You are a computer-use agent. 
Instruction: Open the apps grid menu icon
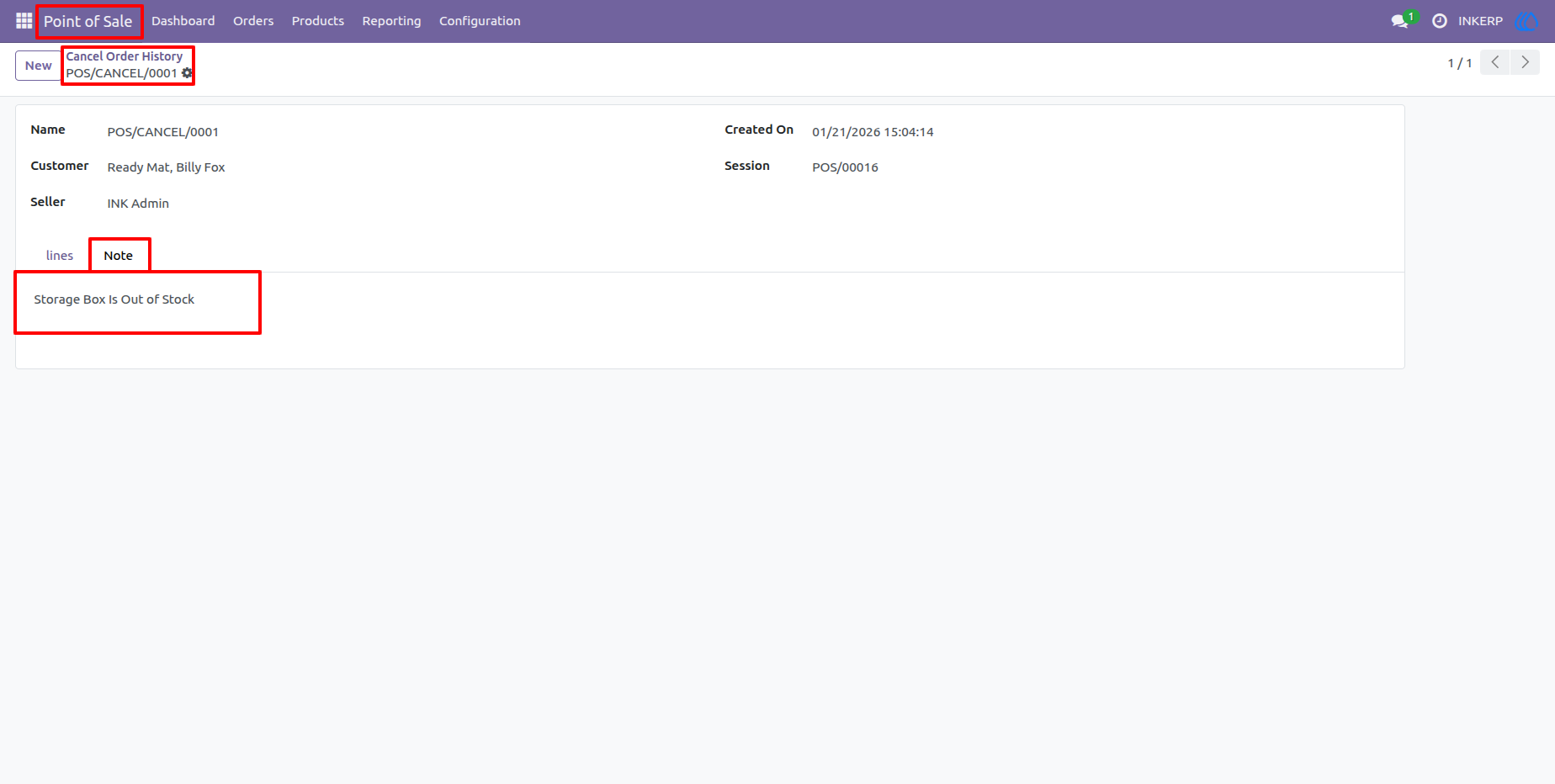pyautogui.click(x=24, y=21)
